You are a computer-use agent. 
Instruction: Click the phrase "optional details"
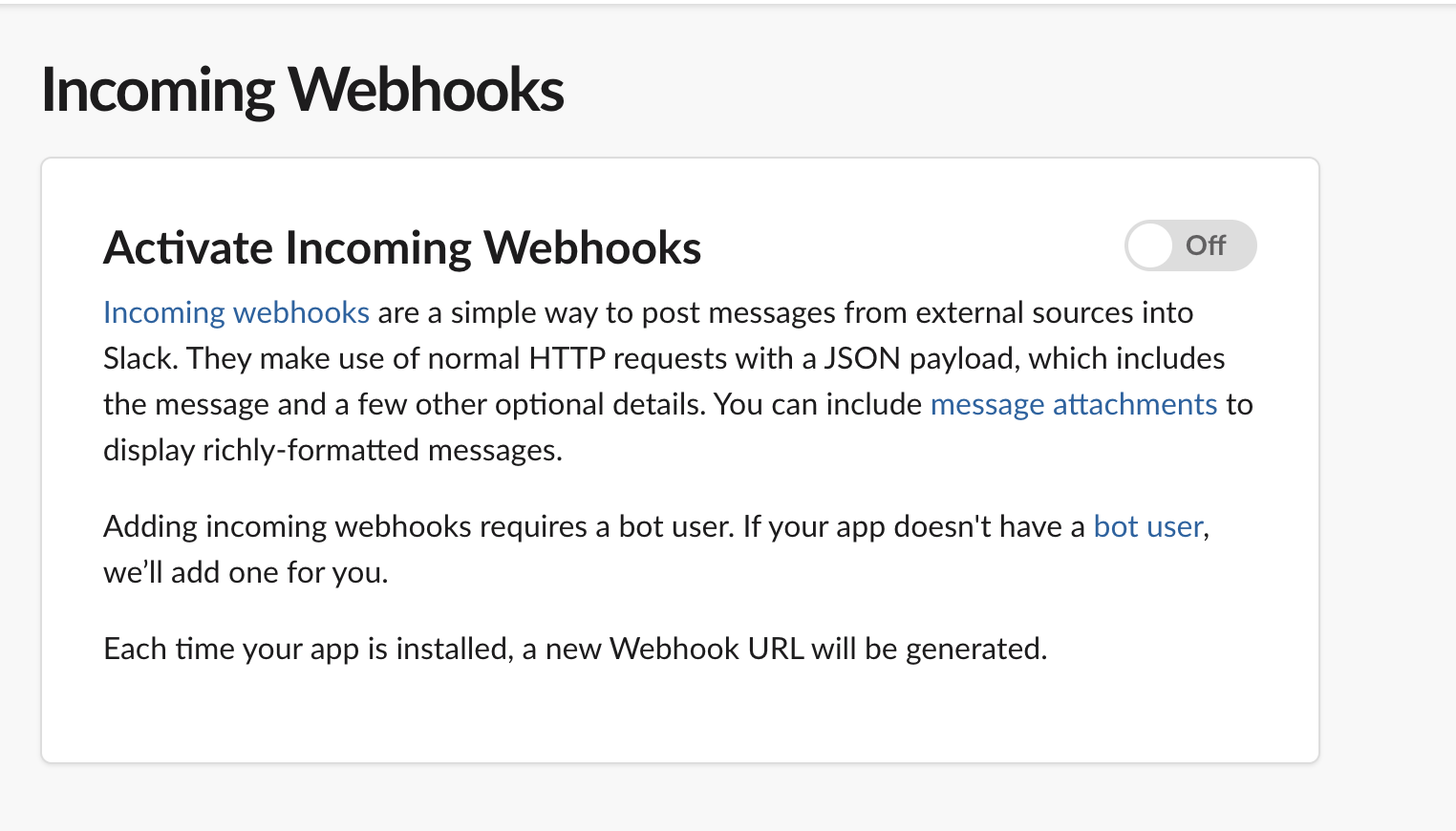click(x=600, y=404)
